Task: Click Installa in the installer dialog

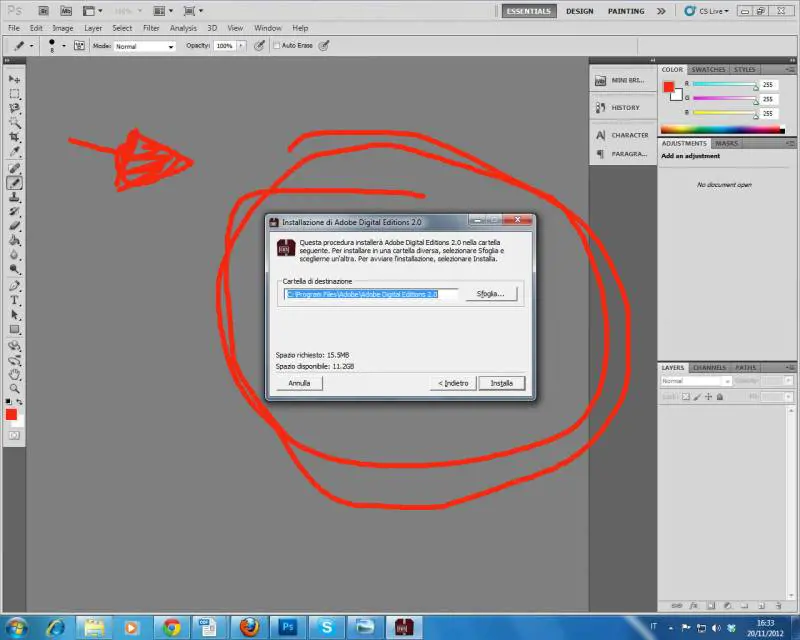Action: 502,383
